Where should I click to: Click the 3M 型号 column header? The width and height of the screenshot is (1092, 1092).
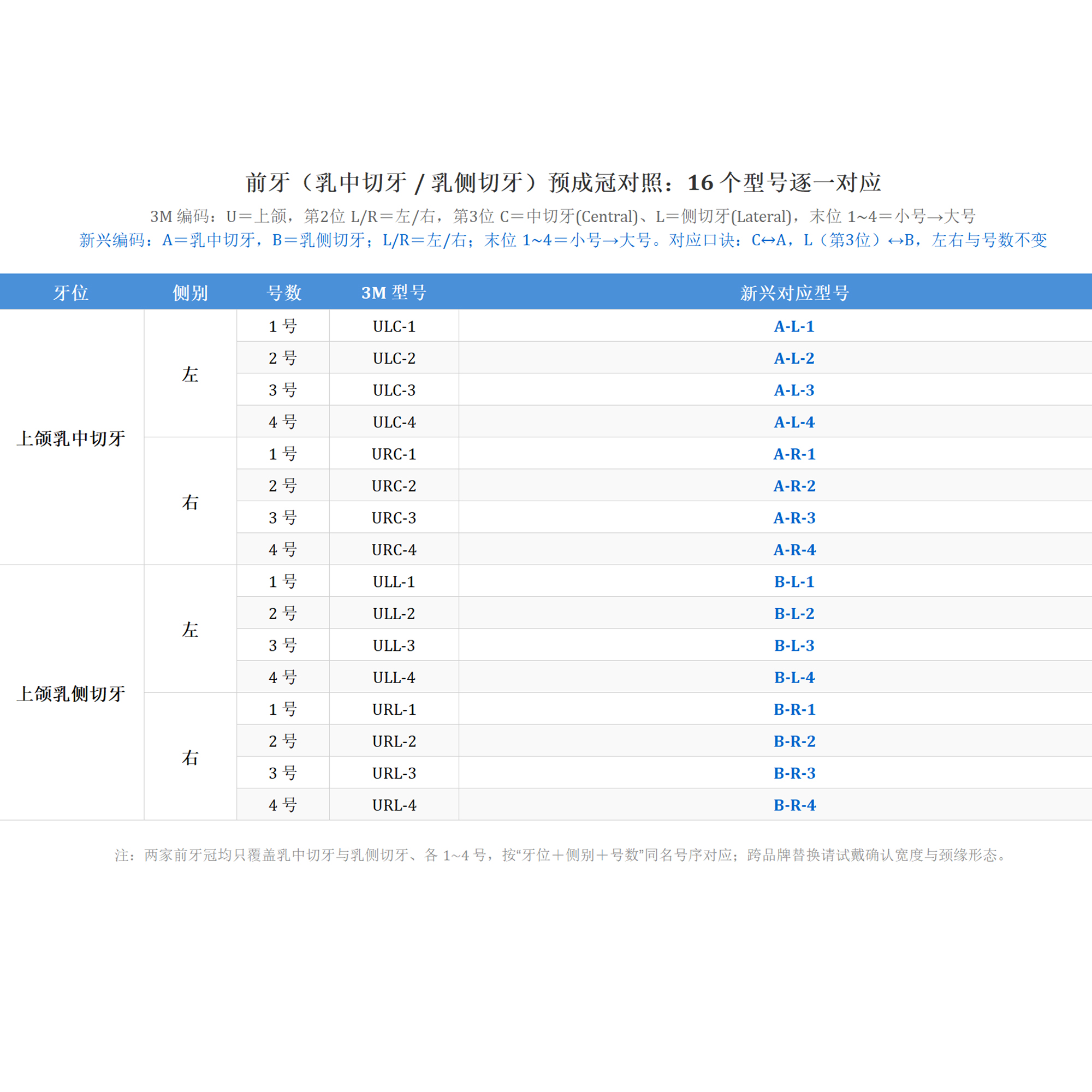pyautogui.click(x=394, y=292)
